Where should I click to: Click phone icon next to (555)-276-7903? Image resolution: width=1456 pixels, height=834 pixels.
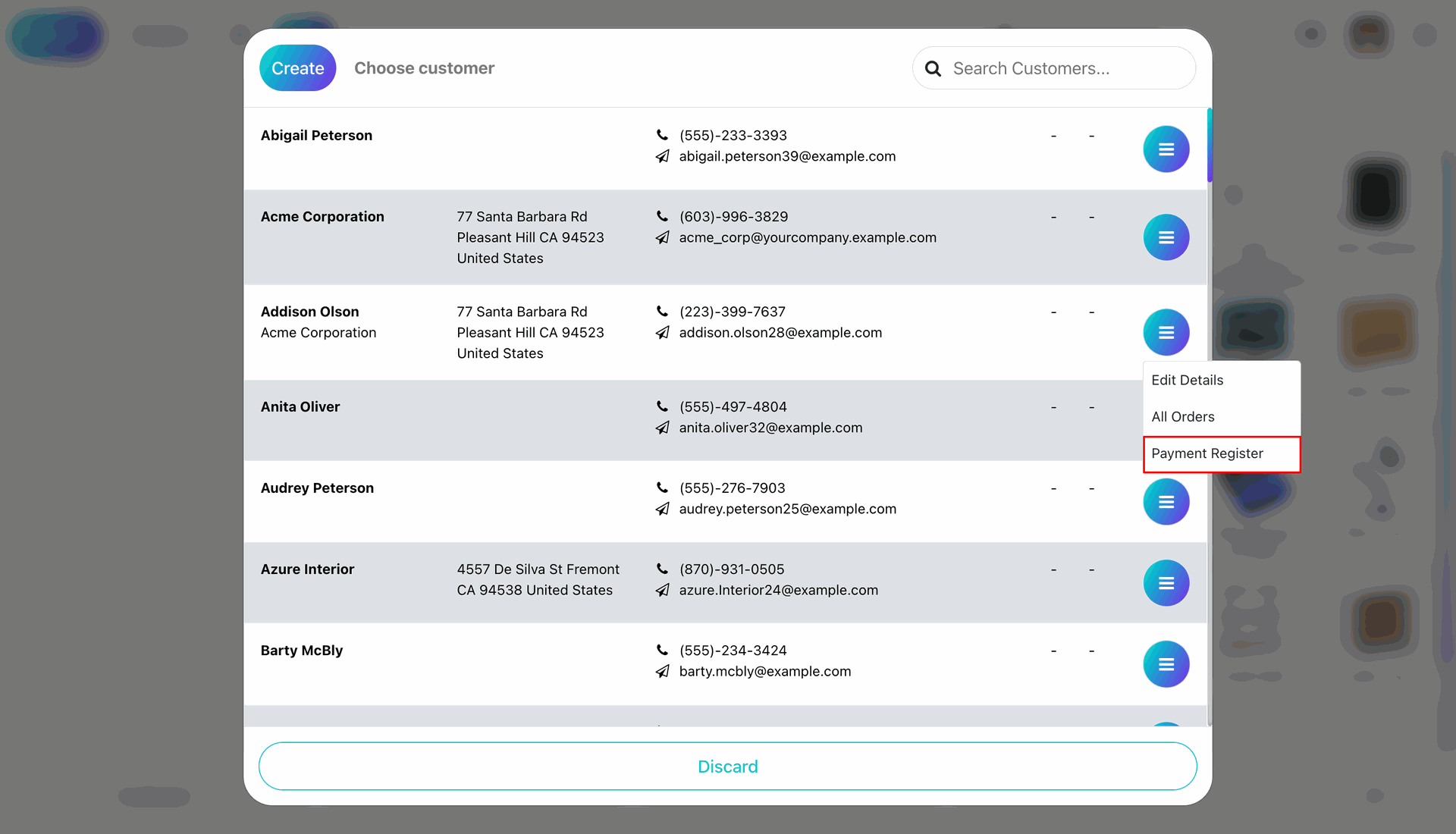662,488
